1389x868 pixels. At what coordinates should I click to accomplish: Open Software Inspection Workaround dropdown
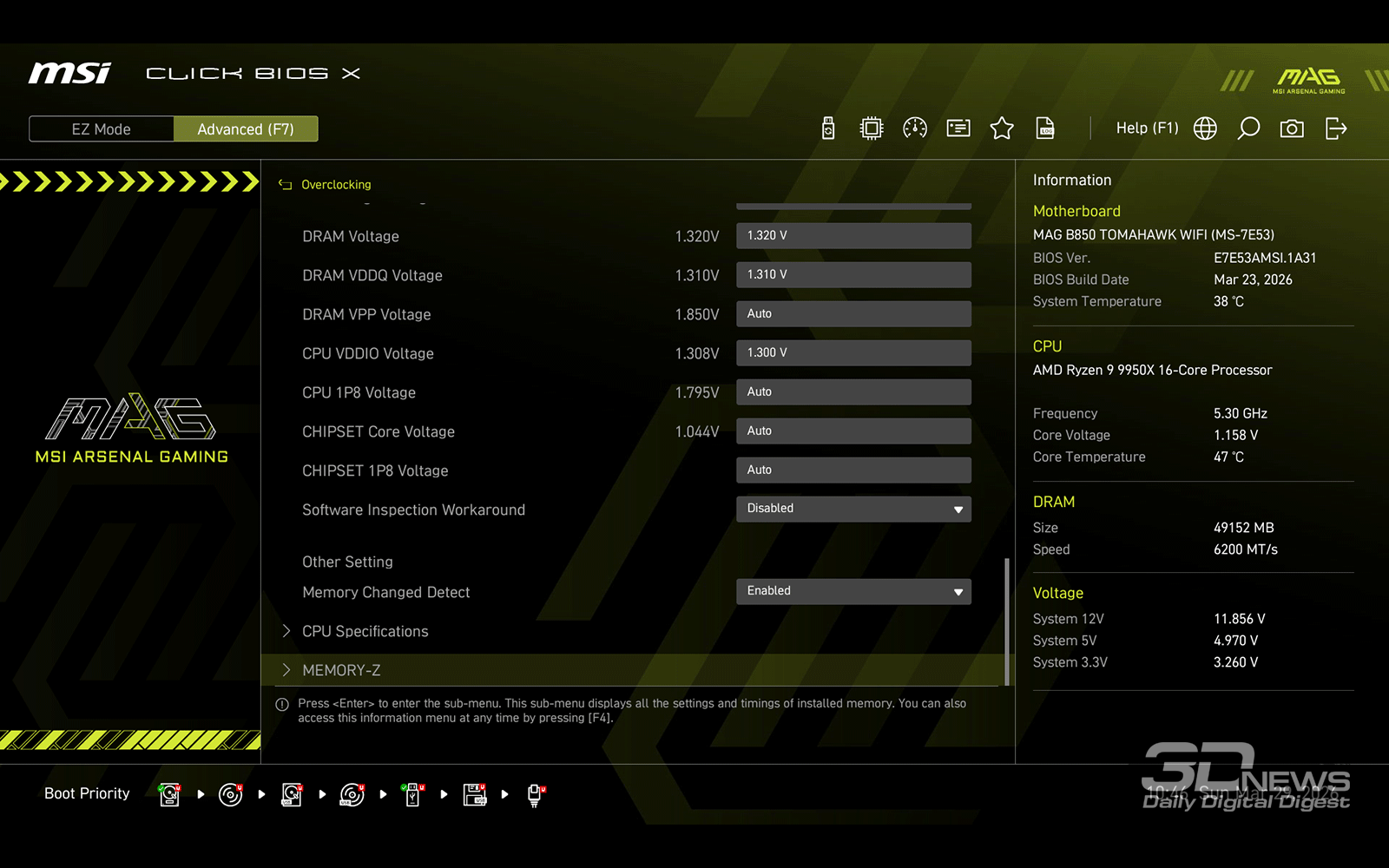(x=853, y=509)
